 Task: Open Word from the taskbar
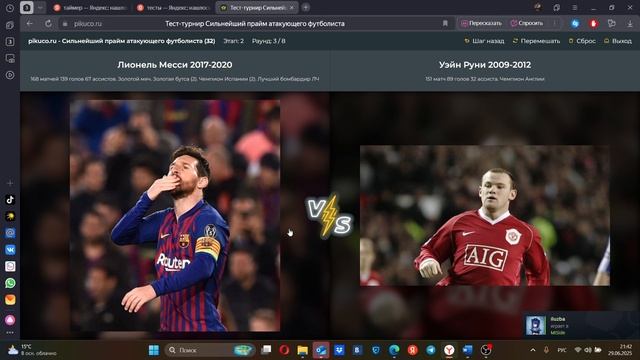467,350
